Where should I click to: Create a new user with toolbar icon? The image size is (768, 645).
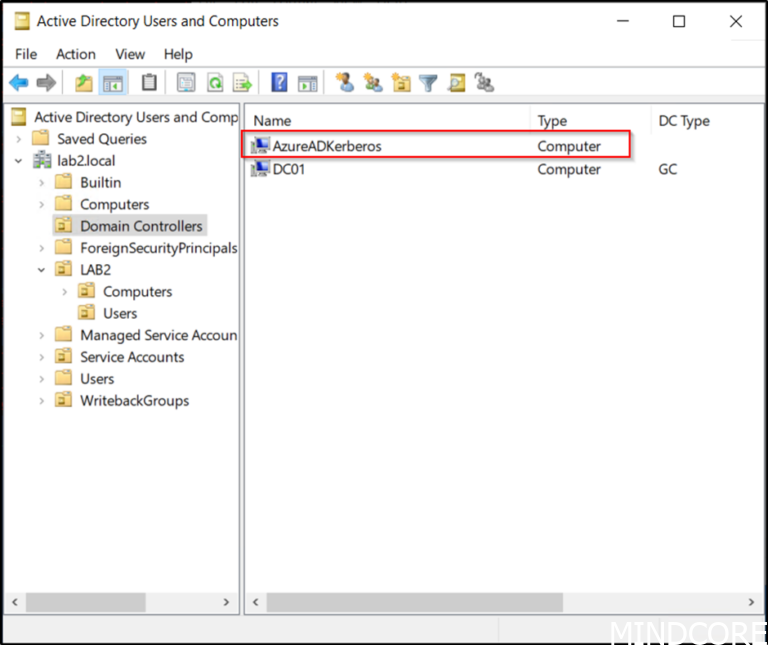[x=345, y=82]
